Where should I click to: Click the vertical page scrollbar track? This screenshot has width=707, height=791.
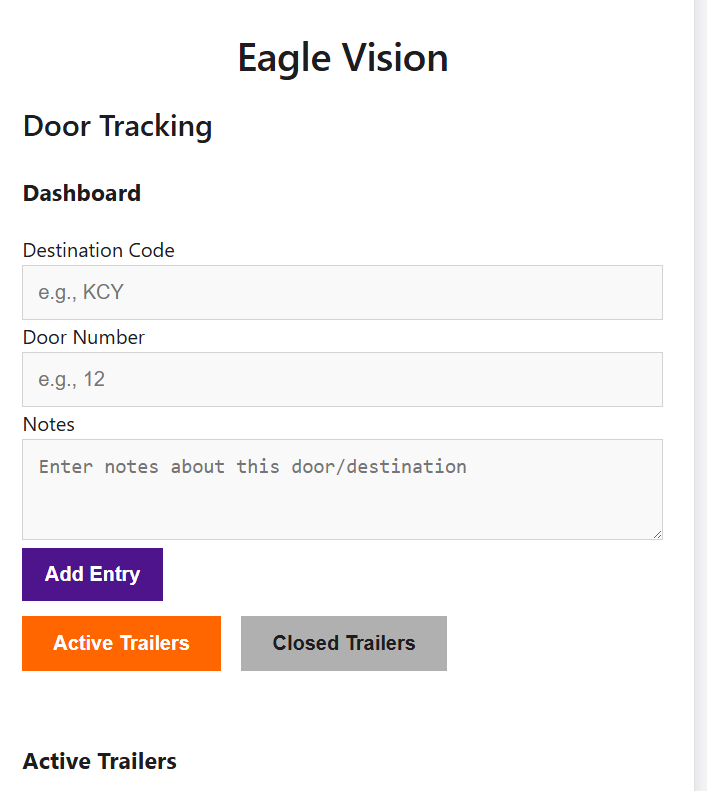(700, 396)
